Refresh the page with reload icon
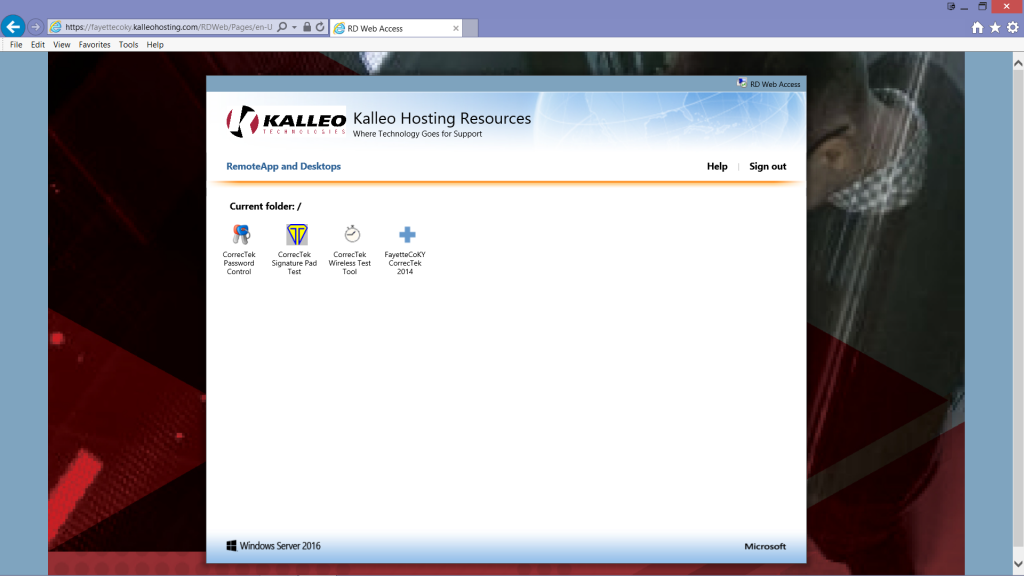 pos(320,27)
